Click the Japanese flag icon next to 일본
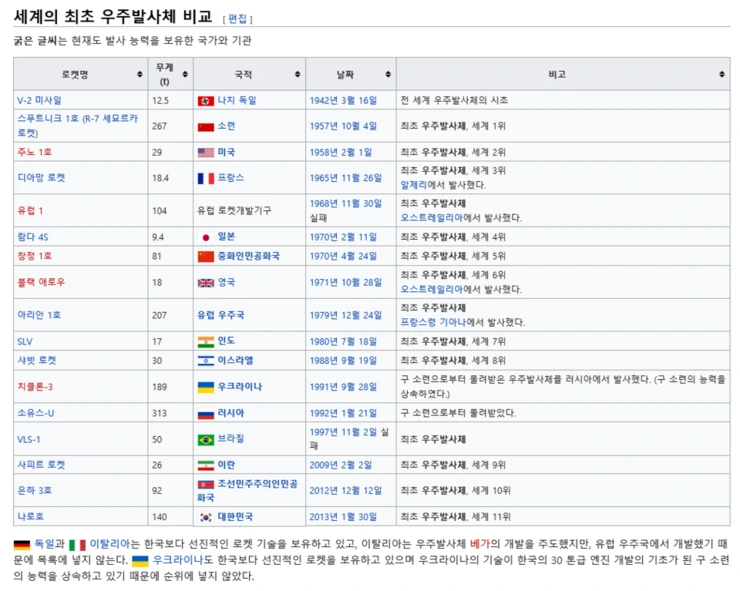740x591 pixels. click(x=206, y=237)
